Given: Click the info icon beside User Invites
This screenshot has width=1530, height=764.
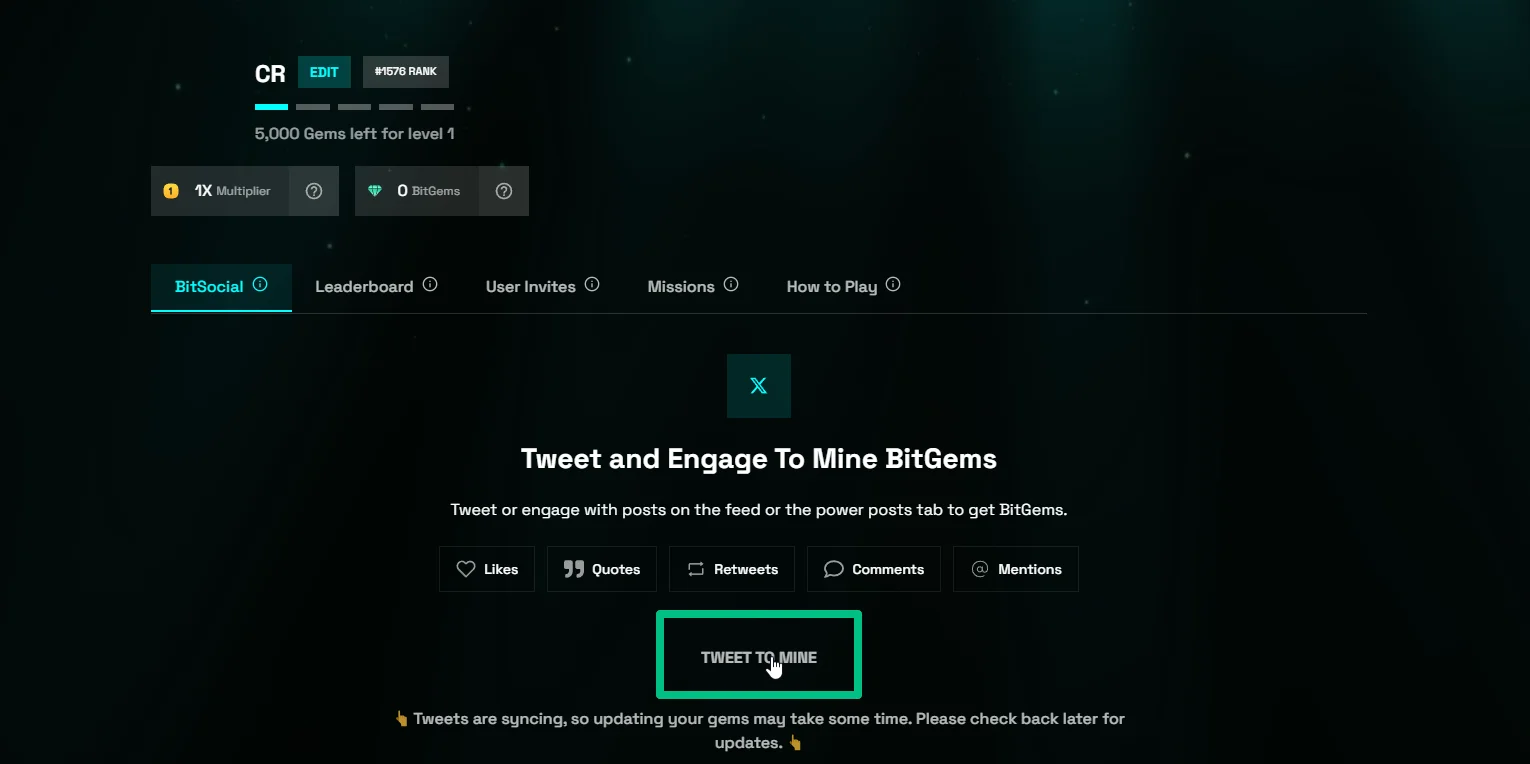Looking at the screenshot, I should [592, 284].
